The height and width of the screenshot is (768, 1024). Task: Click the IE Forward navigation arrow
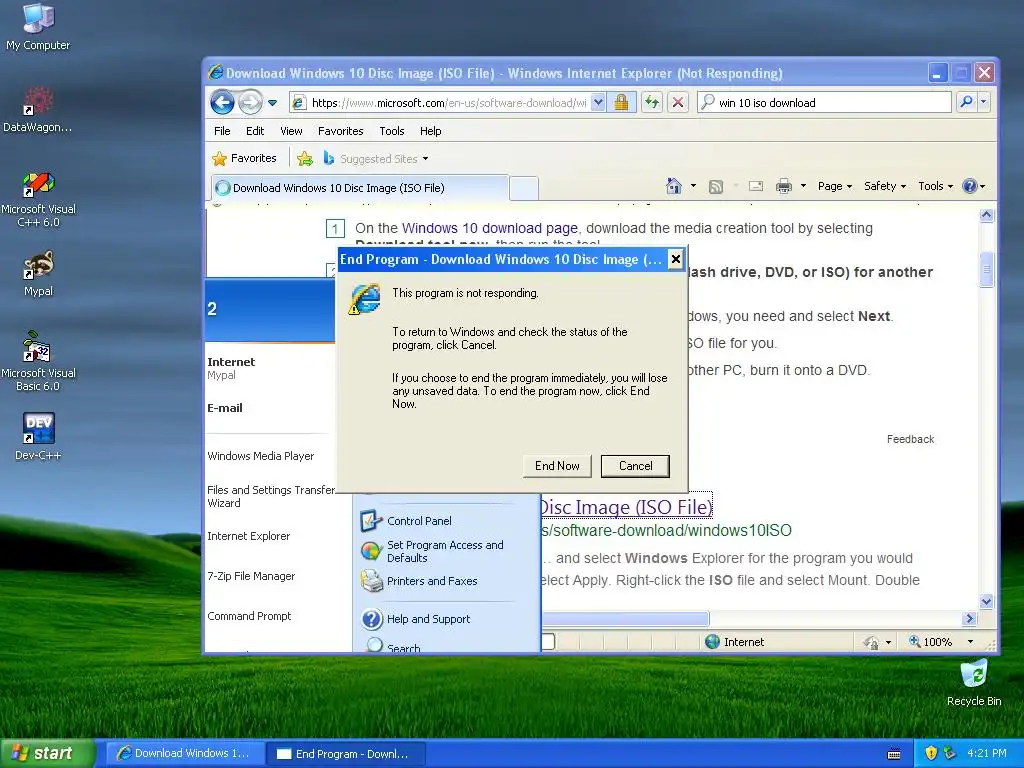tap(250, 103)
